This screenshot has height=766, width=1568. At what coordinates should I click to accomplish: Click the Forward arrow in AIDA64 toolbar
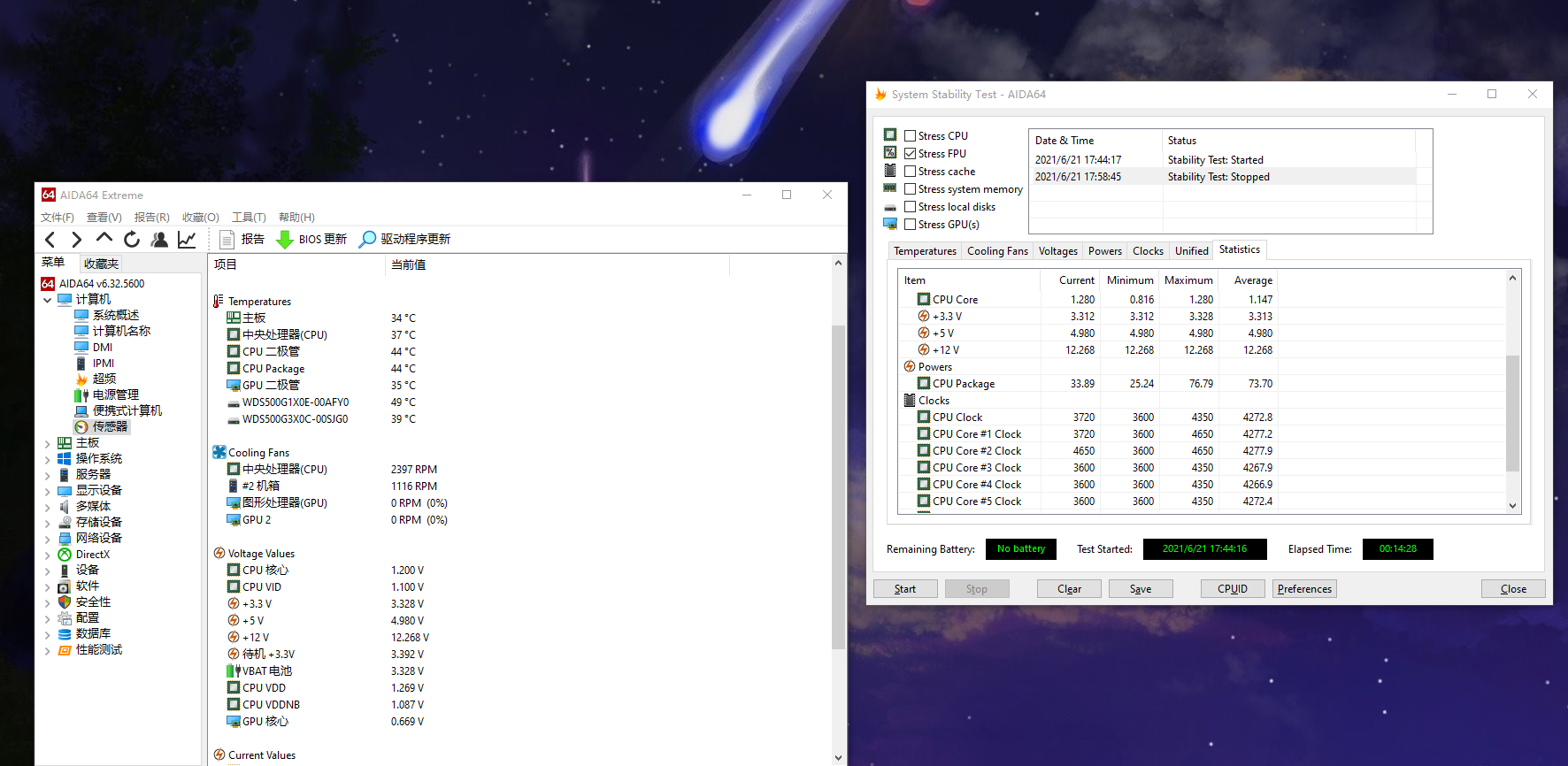point(76,240)
